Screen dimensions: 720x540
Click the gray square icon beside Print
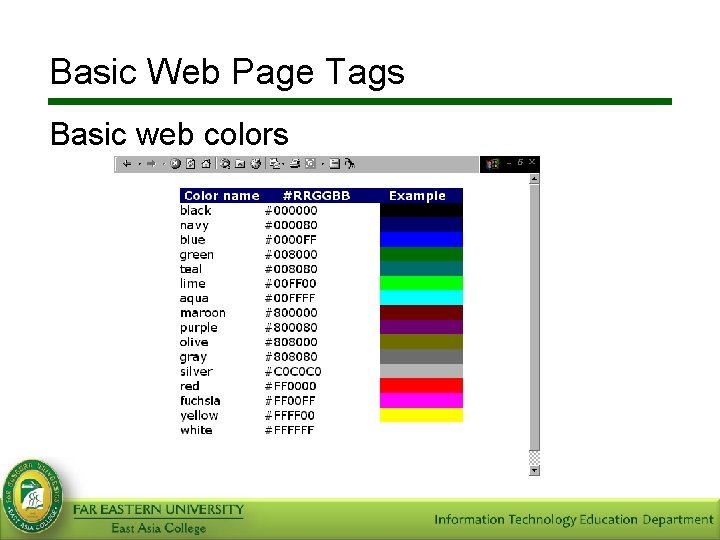pos(310,163)
